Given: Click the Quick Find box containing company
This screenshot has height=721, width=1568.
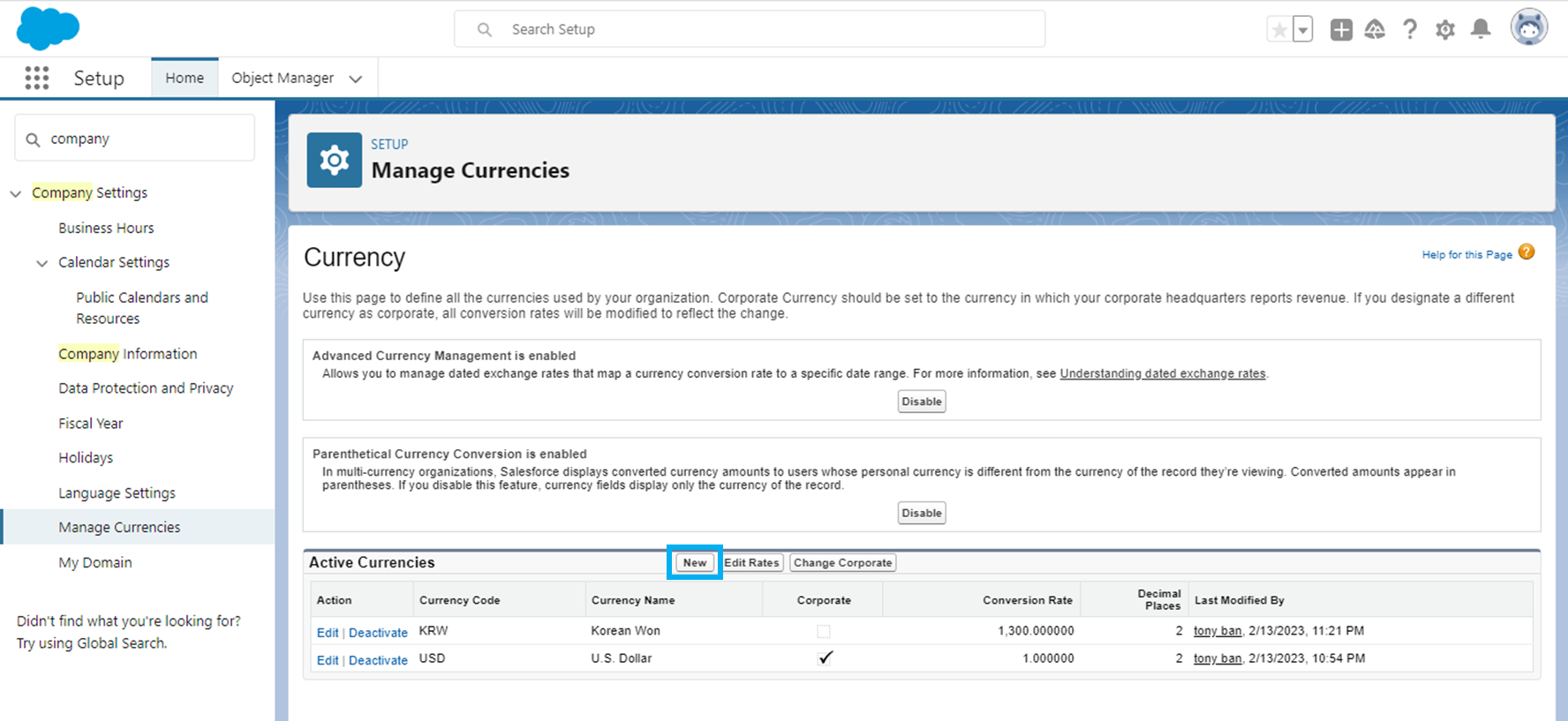Looking at the screenshot, I should pos(134,138).
